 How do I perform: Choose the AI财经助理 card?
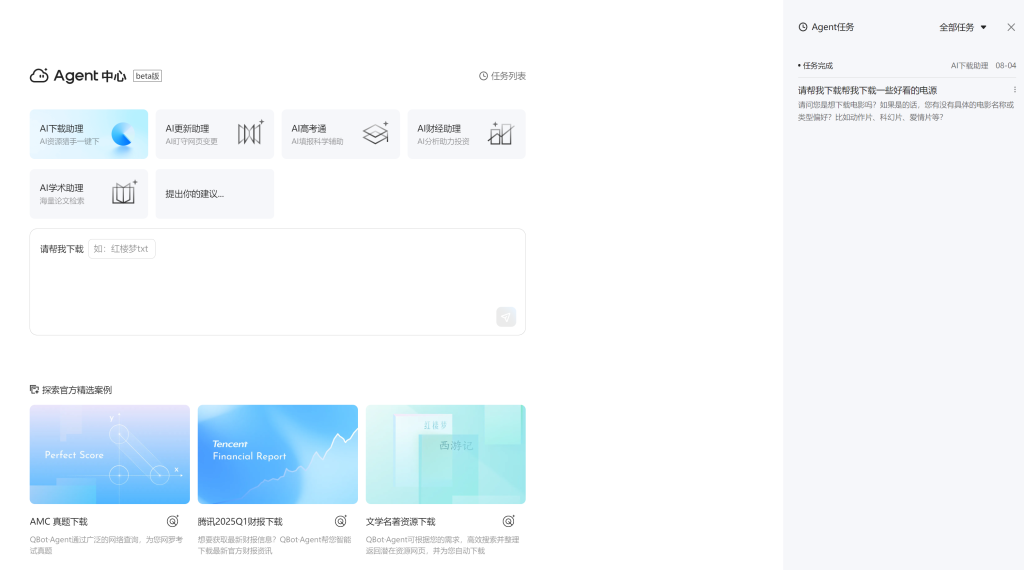466,134
